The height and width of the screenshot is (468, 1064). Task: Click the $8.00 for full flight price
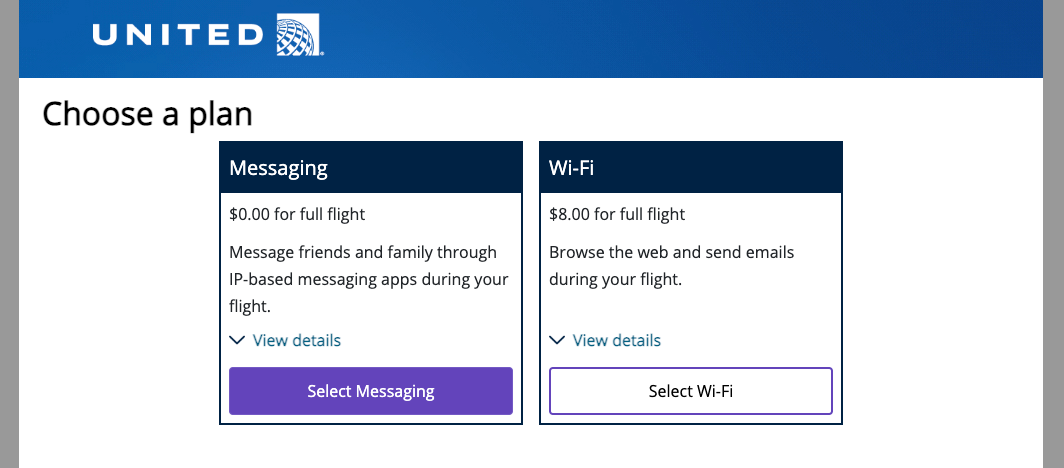point(617,213)
